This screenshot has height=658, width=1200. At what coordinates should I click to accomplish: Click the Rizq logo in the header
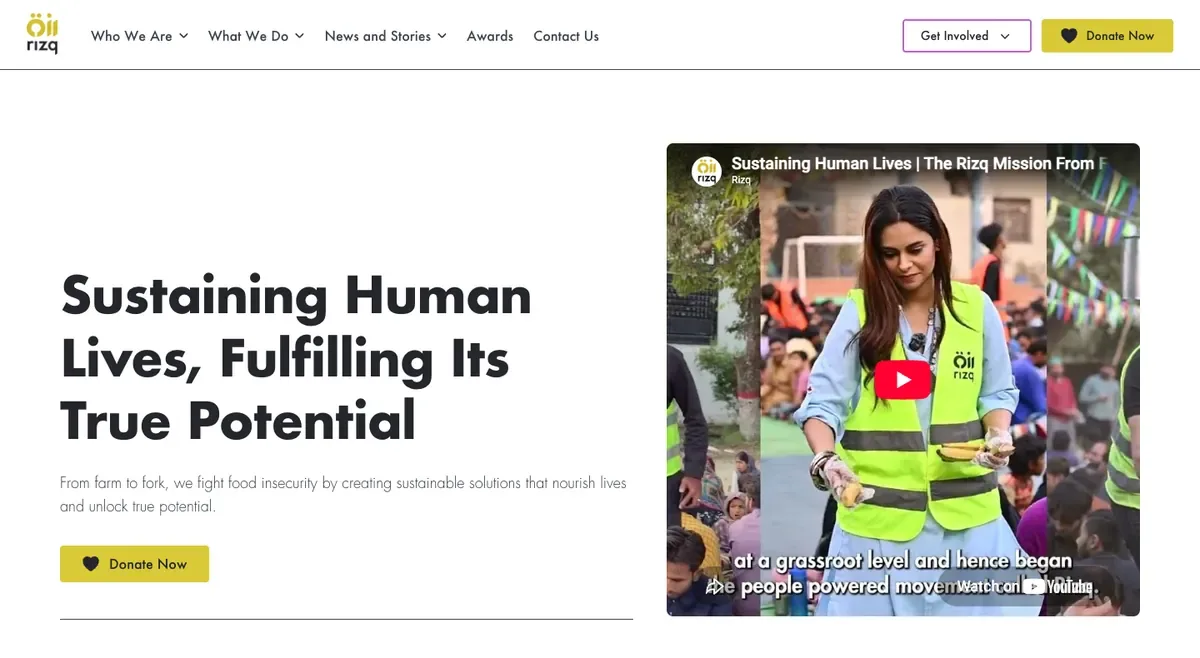pyautogui.click(x=42, y=34)
